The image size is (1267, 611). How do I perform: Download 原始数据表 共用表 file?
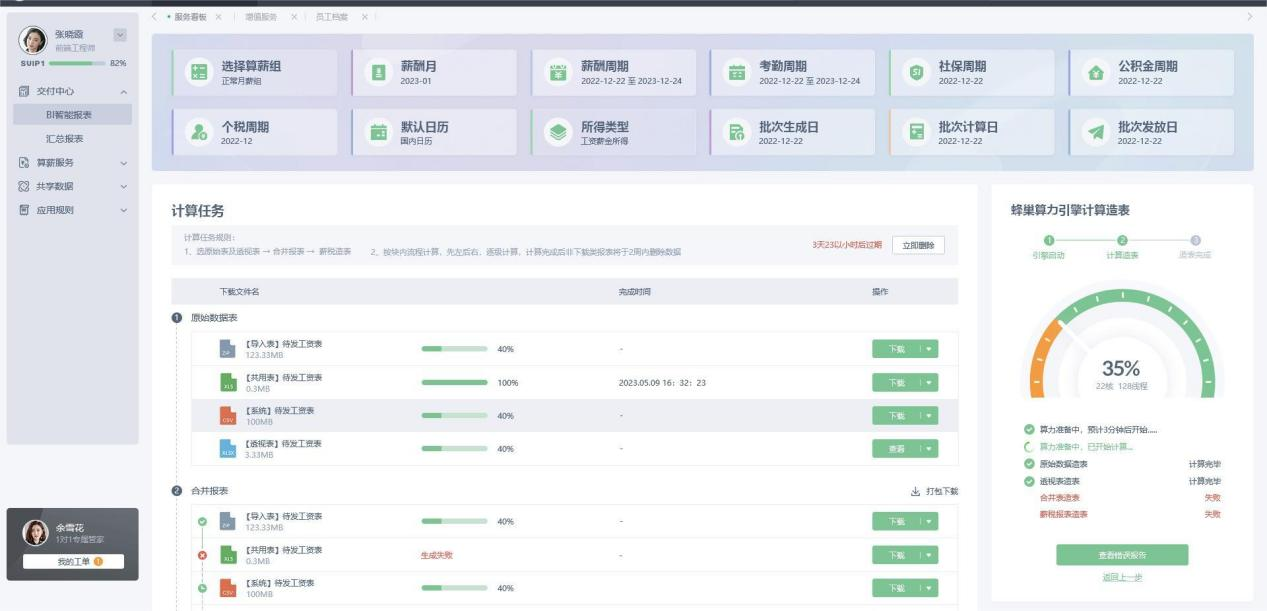[896, 382]
